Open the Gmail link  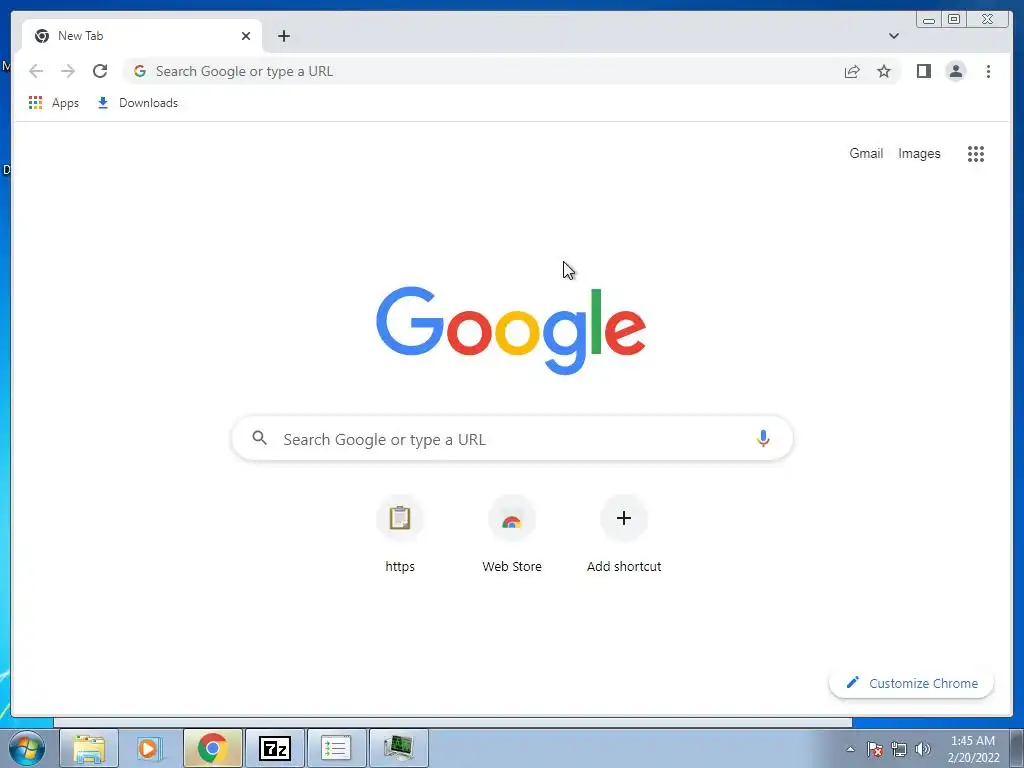866,153
